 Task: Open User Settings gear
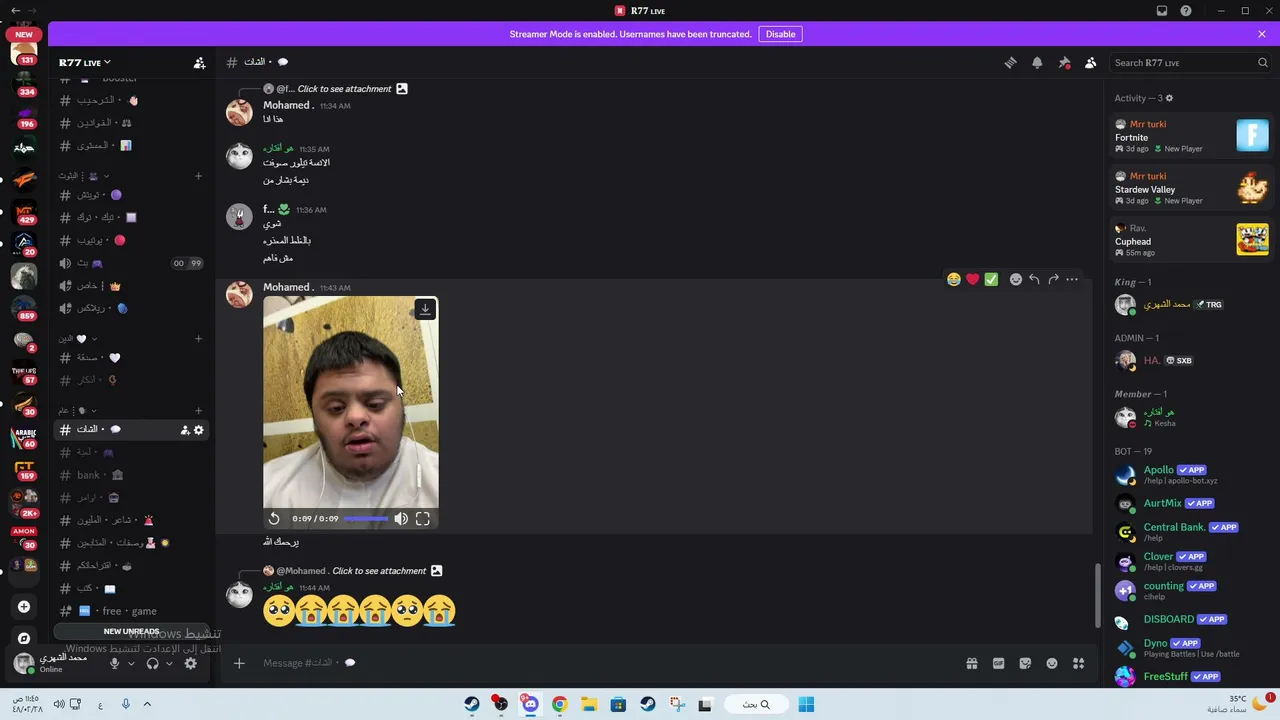click(x=190, y=663)
